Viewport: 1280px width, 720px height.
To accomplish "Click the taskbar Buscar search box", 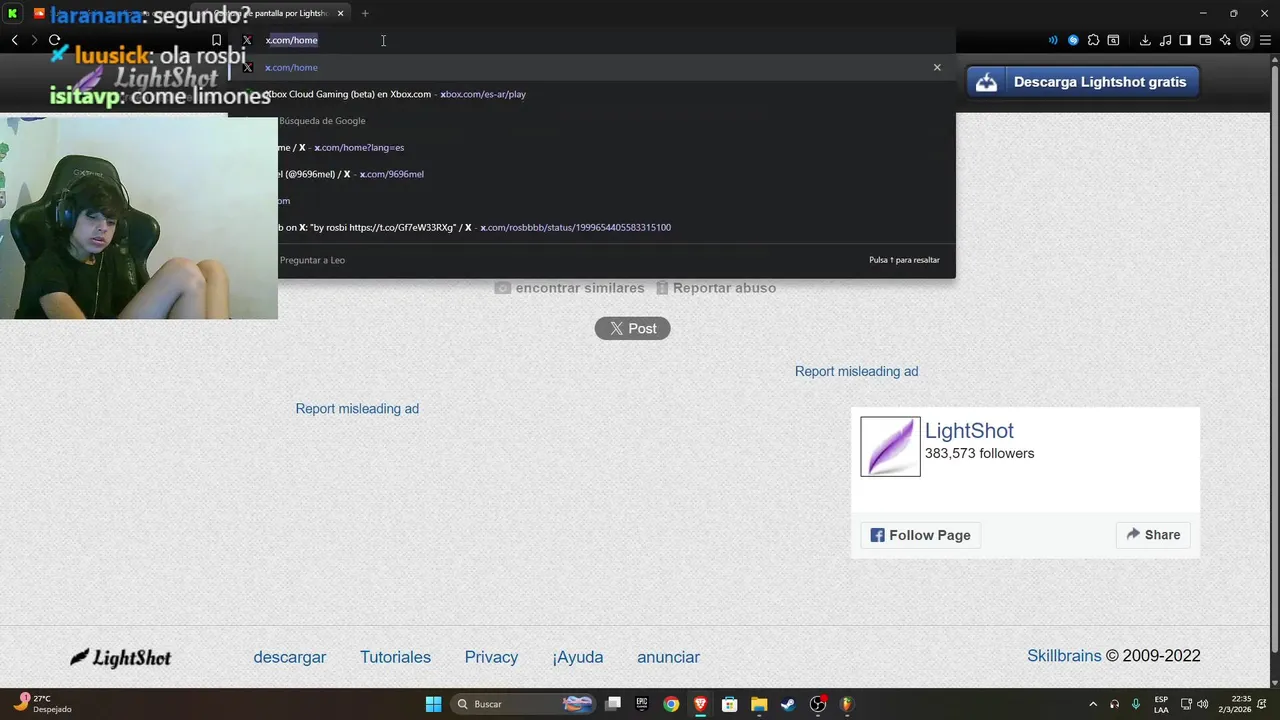I will [524, 704].
